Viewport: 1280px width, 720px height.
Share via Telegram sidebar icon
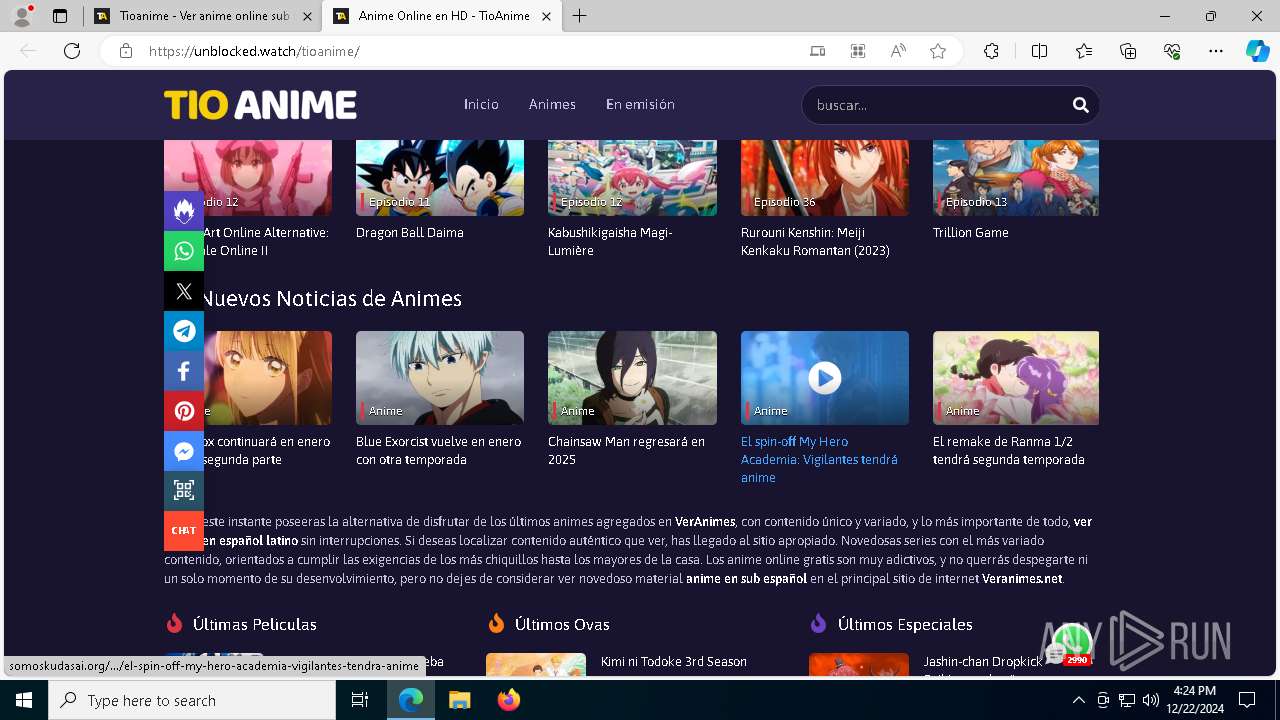(184, 331)
